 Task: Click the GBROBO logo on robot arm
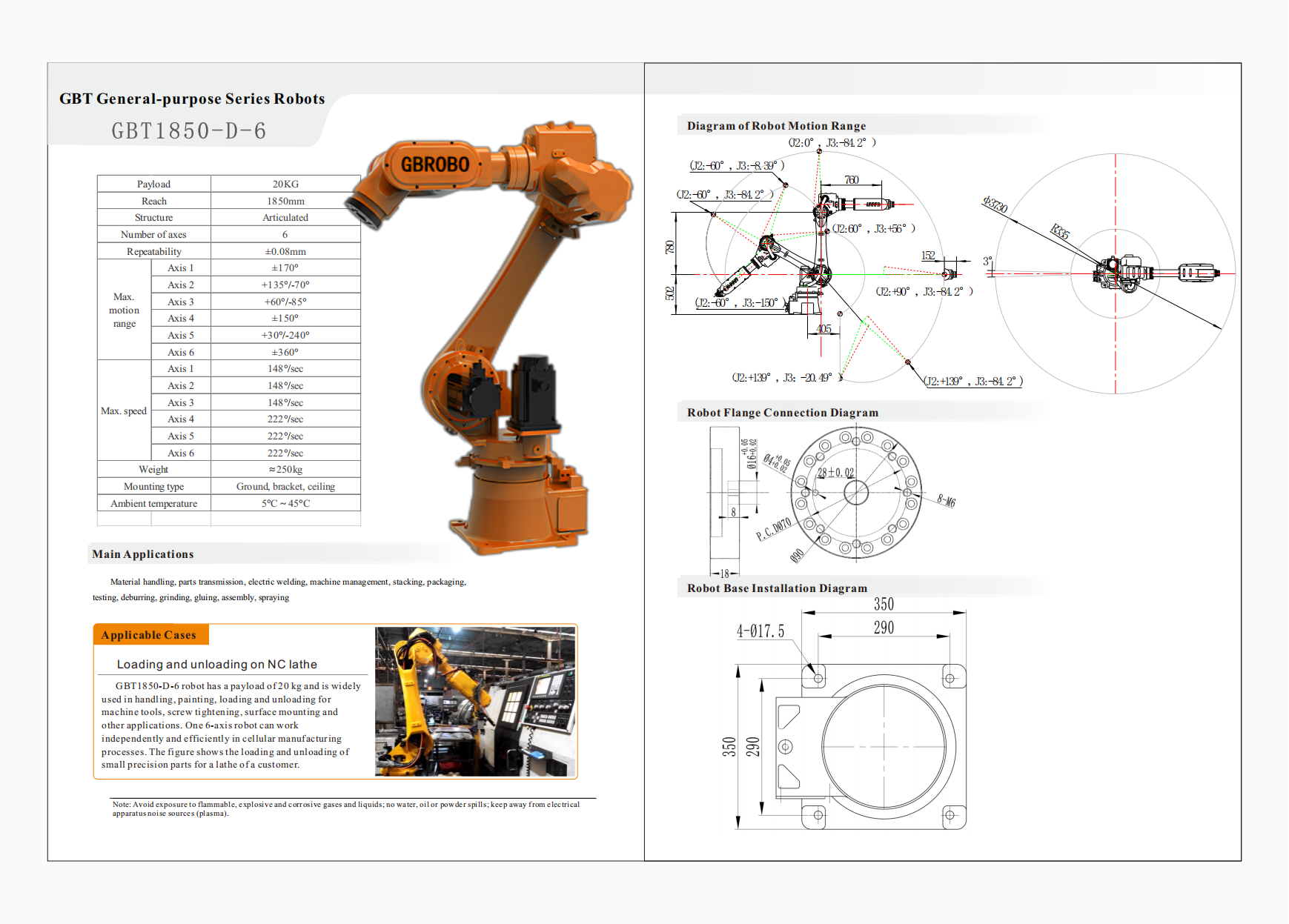click(435, 164)
